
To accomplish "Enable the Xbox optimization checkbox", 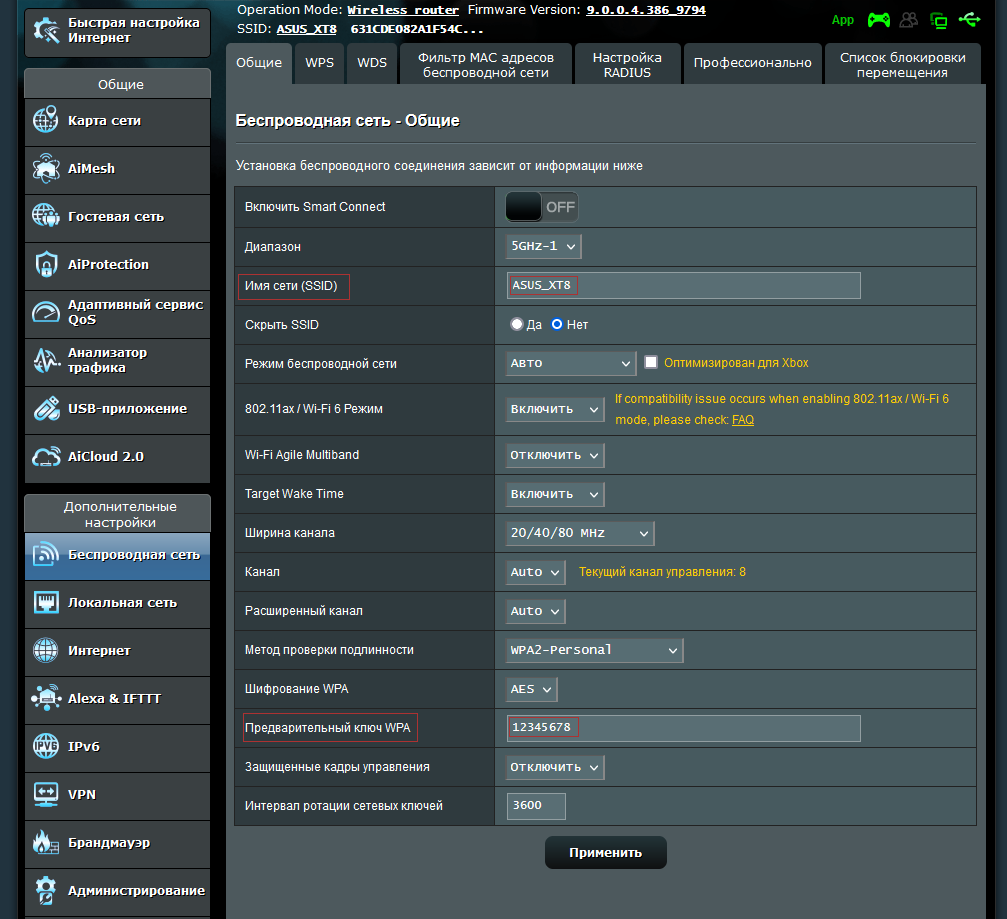I will (x=651, y=362).
